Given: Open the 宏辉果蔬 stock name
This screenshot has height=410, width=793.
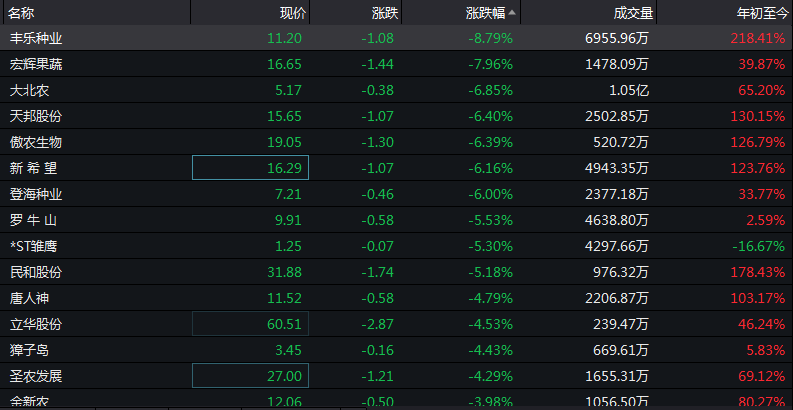Looking at the screenshot, I should 36,65.
